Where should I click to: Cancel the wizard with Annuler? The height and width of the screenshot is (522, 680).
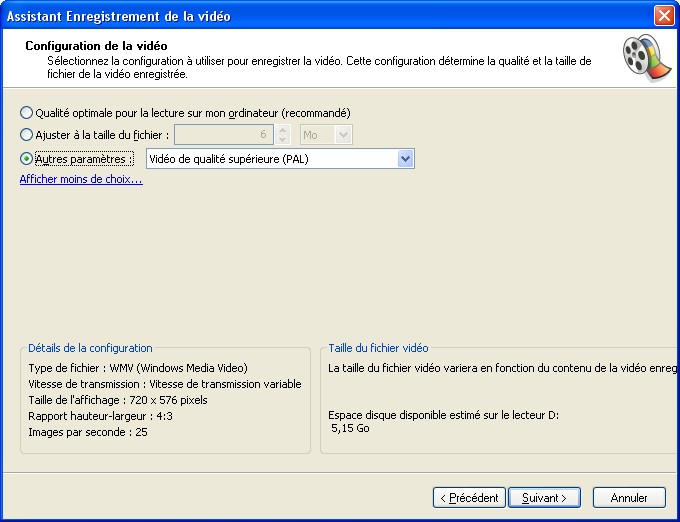(x=629, y=497)
